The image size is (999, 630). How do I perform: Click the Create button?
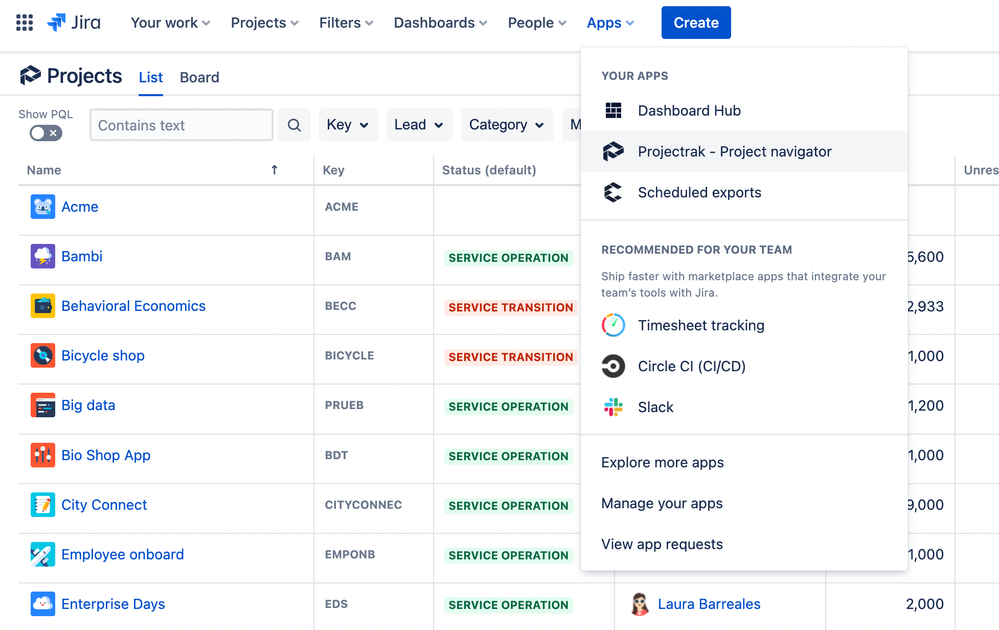click(696, 23)
